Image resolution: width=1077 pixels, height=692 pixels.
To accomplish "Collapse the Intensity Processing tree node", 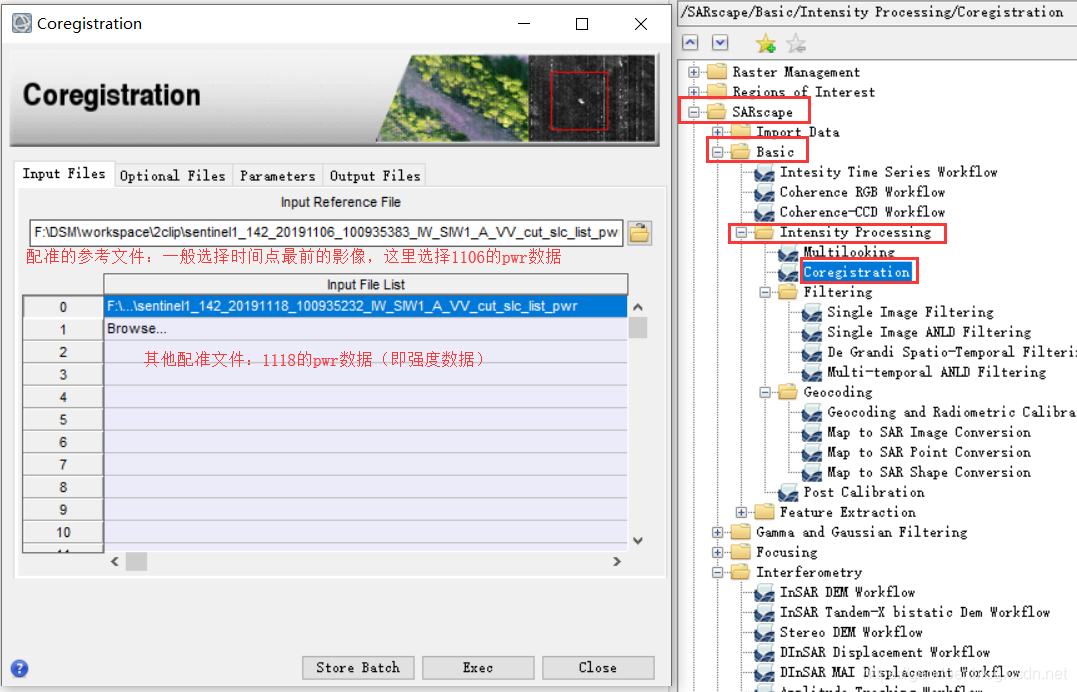I will point(741,232).
